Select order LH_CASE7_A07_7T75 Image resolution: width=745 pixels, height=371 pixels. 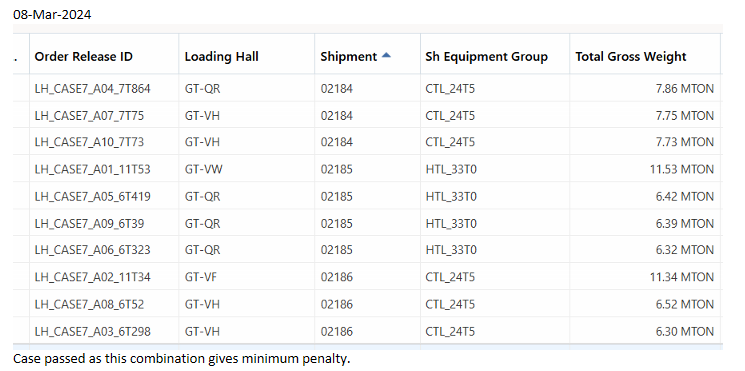pyautogui.click(x=89, y=115)
